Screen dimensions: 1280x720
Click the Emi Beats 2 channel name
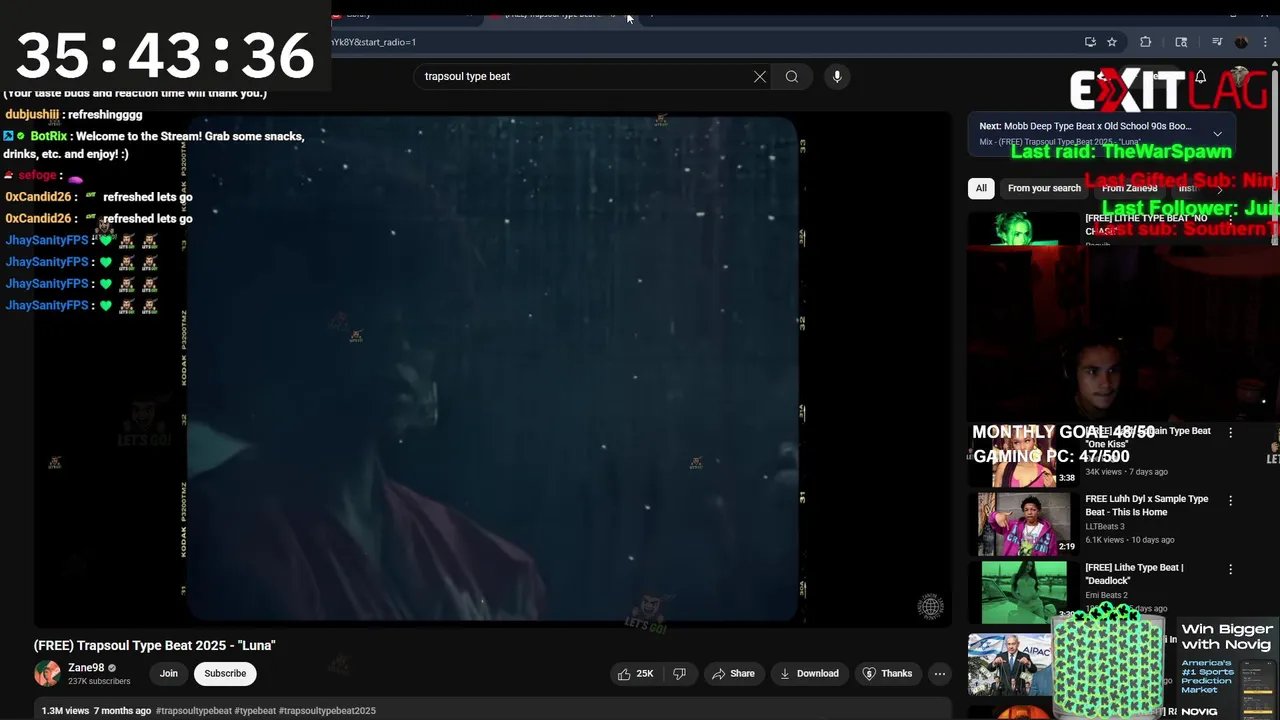point(1106,596)
